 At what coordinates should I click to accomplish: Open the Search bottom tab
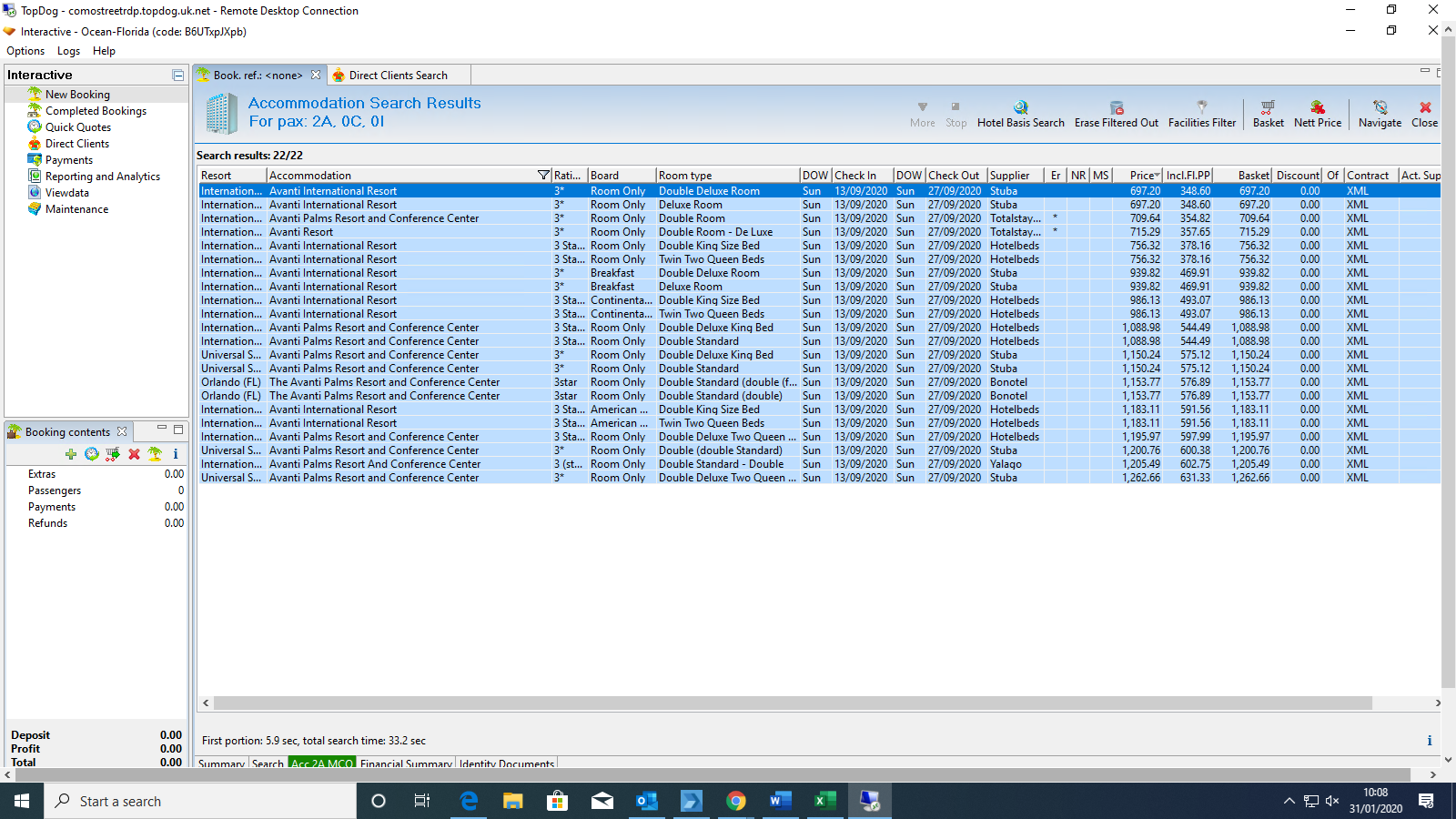(268, 764)
